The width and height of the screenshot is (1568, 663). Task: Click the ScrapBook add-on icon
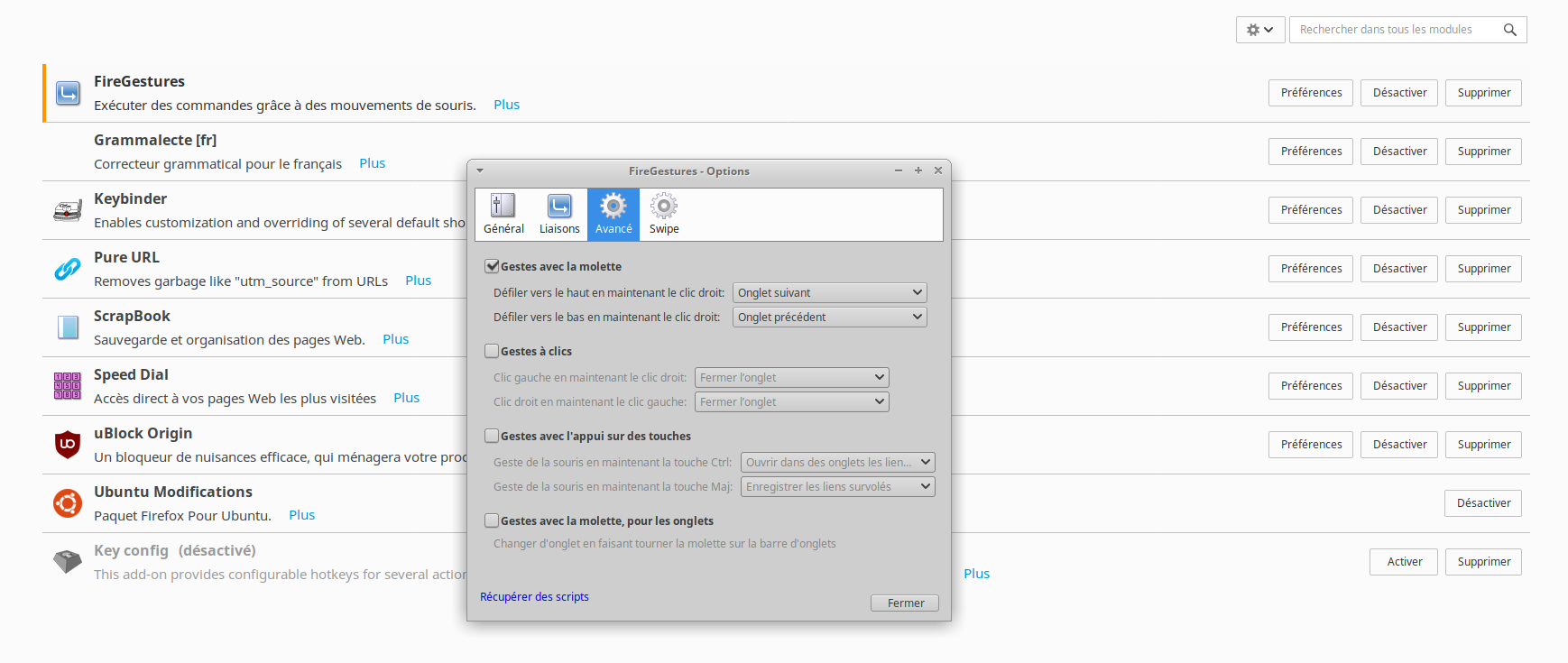(68, 327)
